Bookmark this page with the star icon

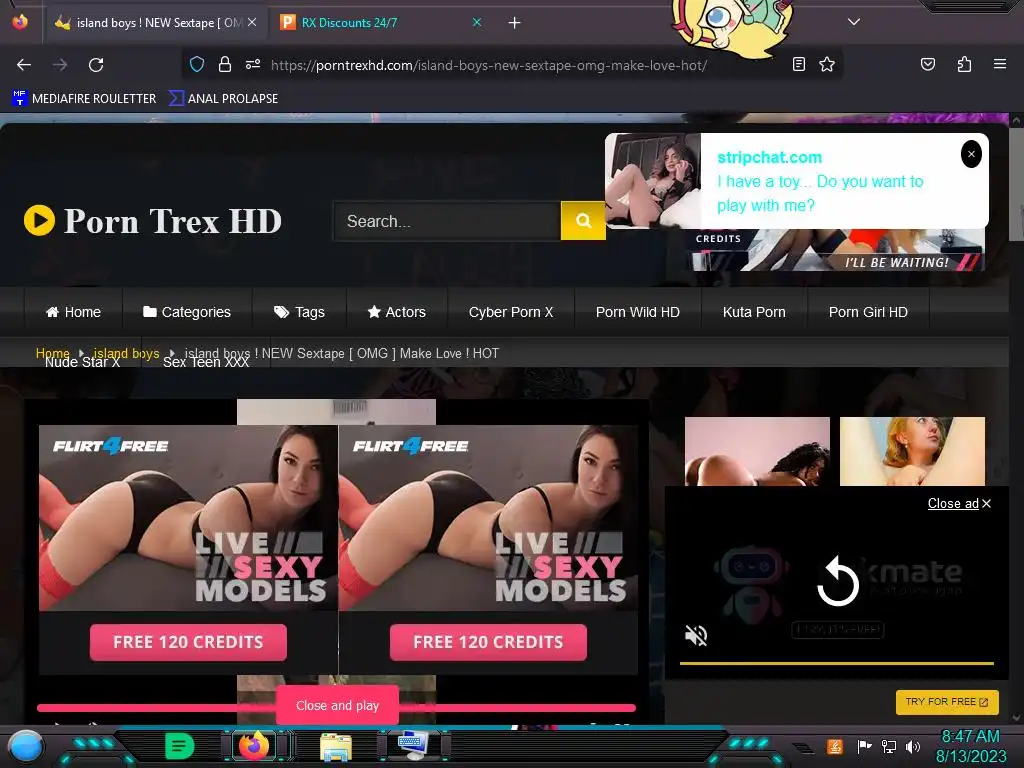[x=827, y=64]
